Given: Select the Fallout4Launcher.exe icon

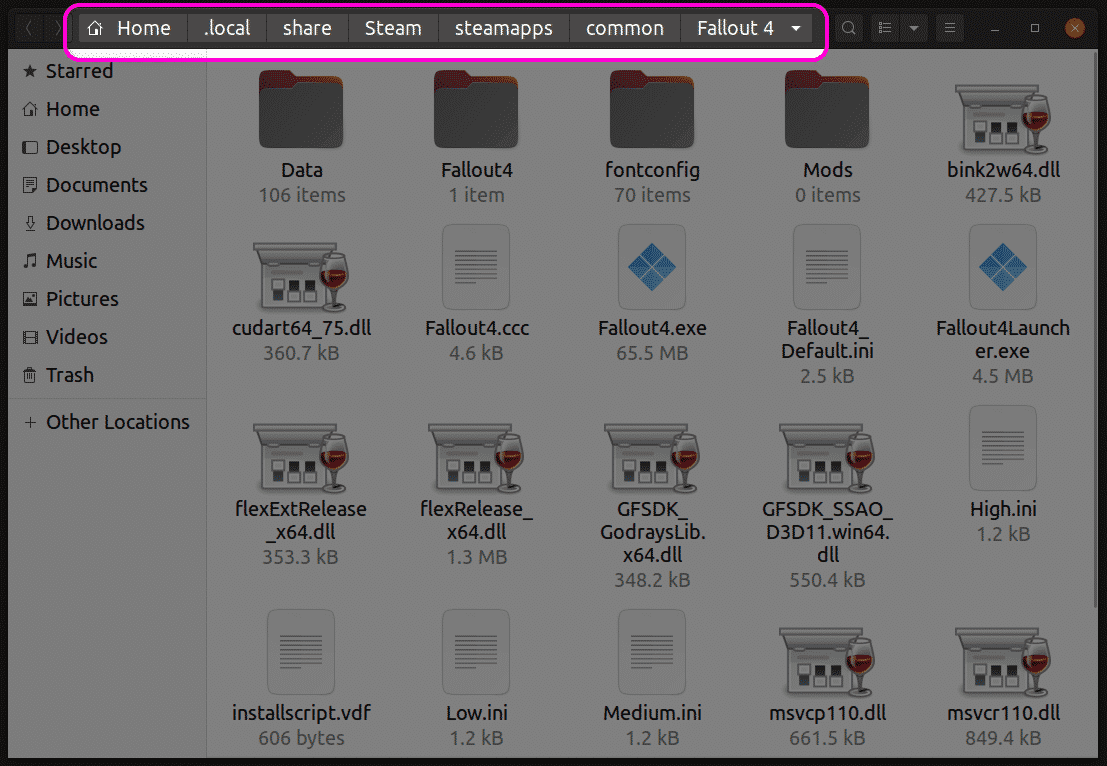Looking at the screenshot, I should 1003,267.
